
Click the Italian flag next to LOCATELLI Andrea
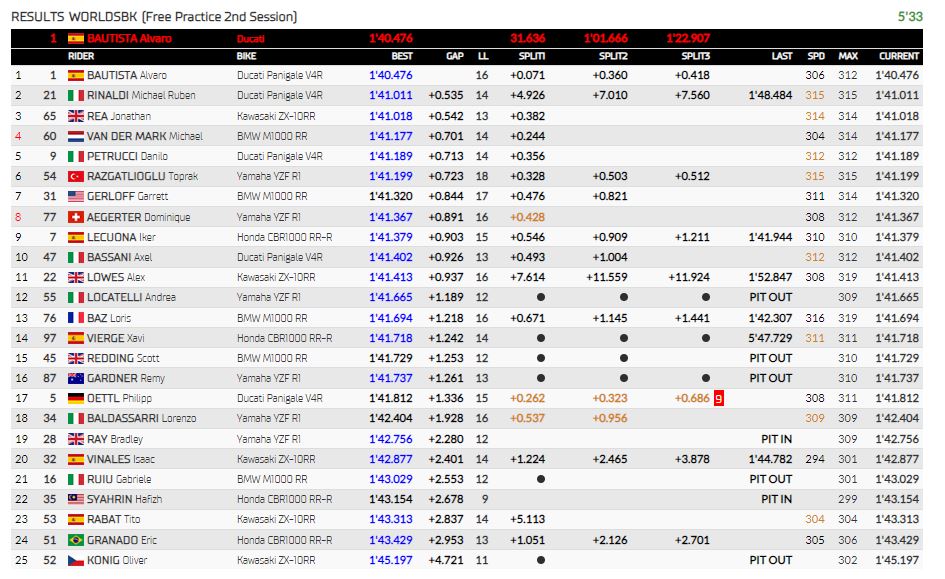point(76,298)
